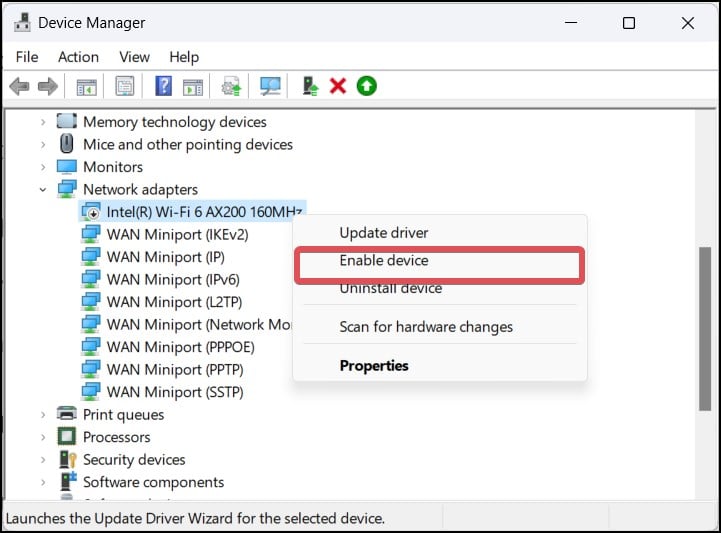This screenshot has width=721, height=533.
Task: Click the Software components icon
Action: 68,481
